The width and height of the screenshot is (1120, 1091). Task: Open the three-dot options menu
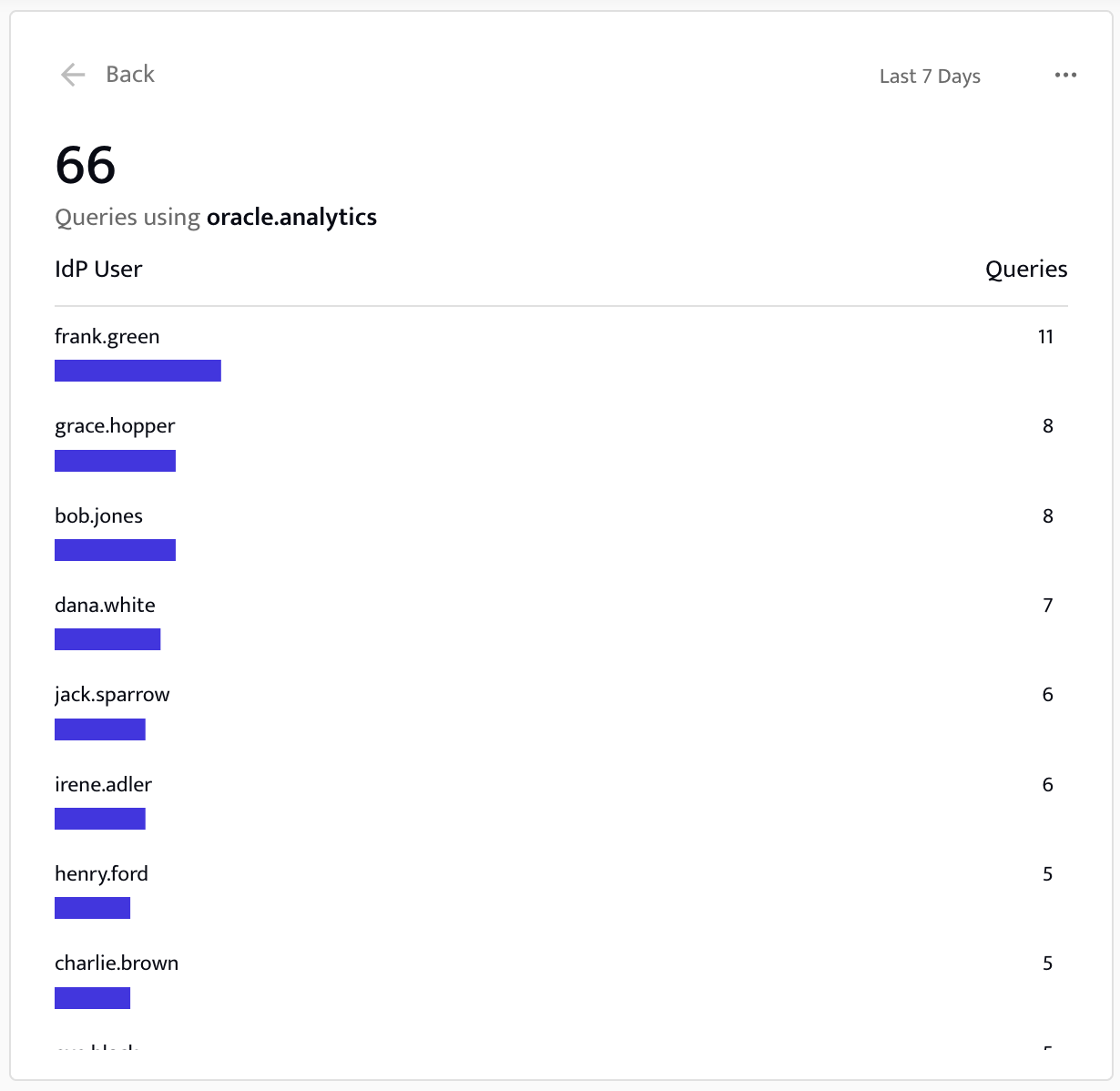1064,75
